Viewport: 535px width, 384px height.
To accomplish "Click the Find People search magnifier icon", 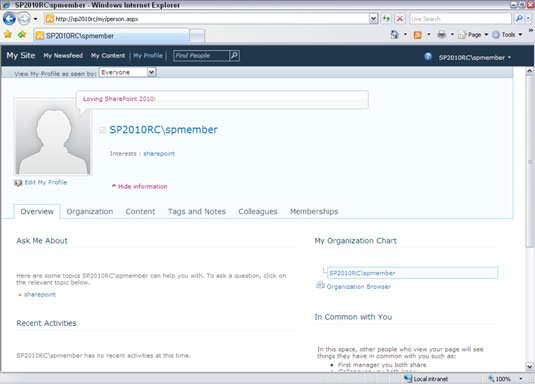I will (x=234, y=55).
